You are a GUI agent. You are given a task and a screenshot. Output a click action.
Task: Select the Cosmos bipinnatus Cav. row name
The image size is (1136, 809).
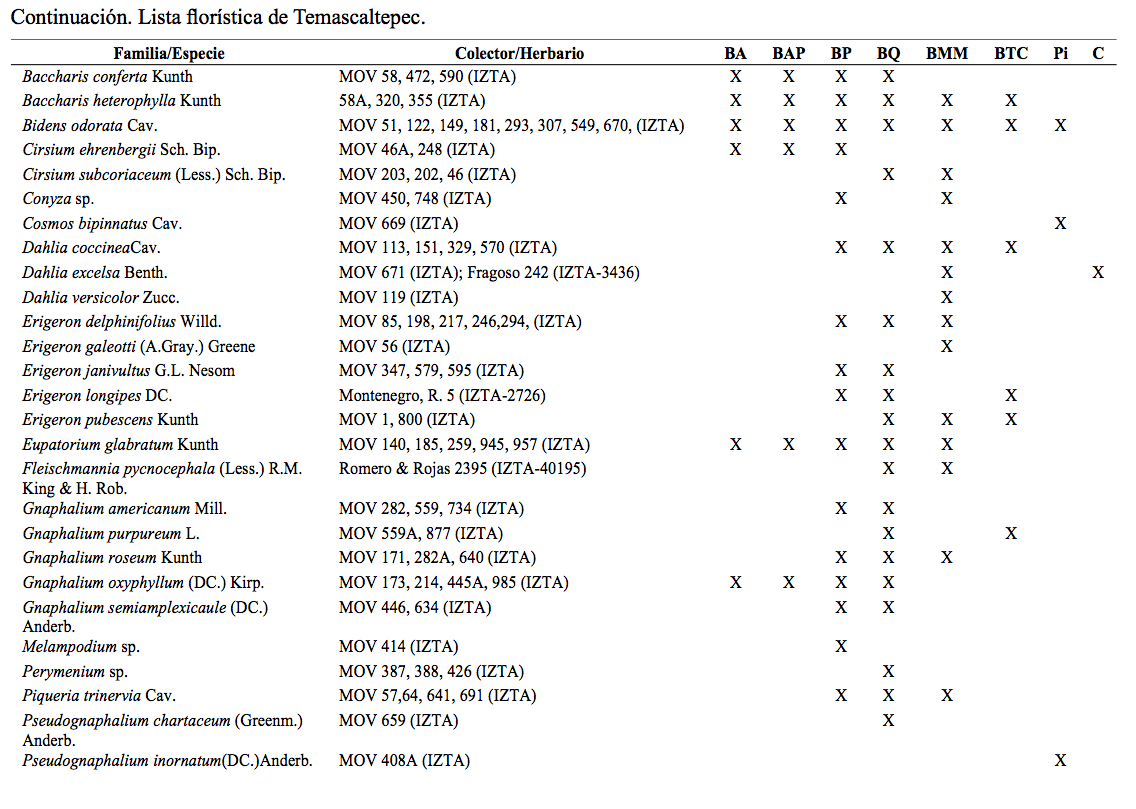pos(102,223)
